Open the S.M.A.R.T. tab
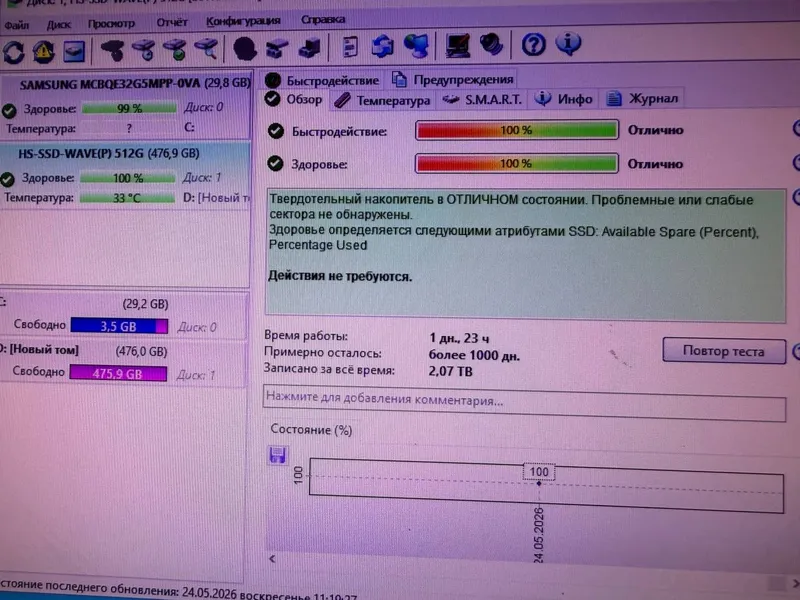The height and width of the screenshot is (600, 800). point(482,99)
